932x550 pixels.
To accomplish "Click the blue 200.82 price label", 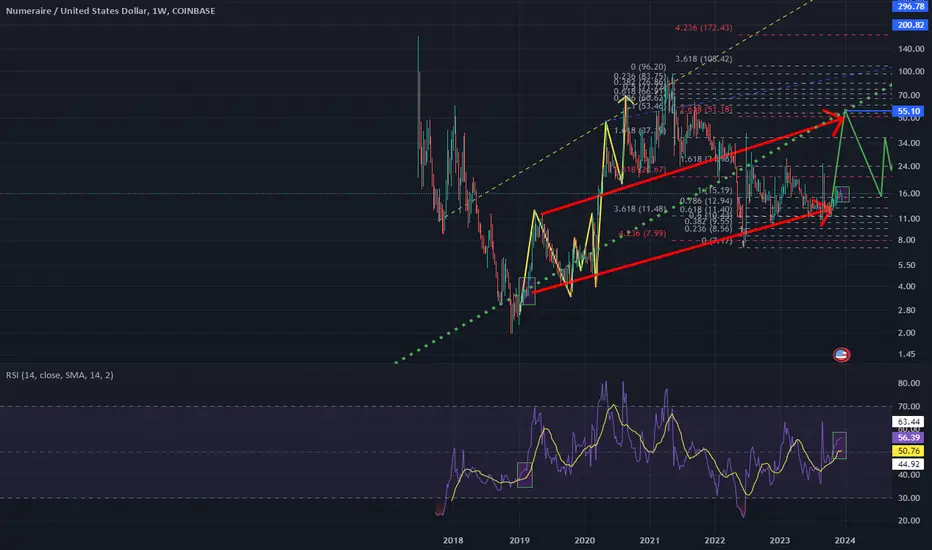I will [911, 25].
